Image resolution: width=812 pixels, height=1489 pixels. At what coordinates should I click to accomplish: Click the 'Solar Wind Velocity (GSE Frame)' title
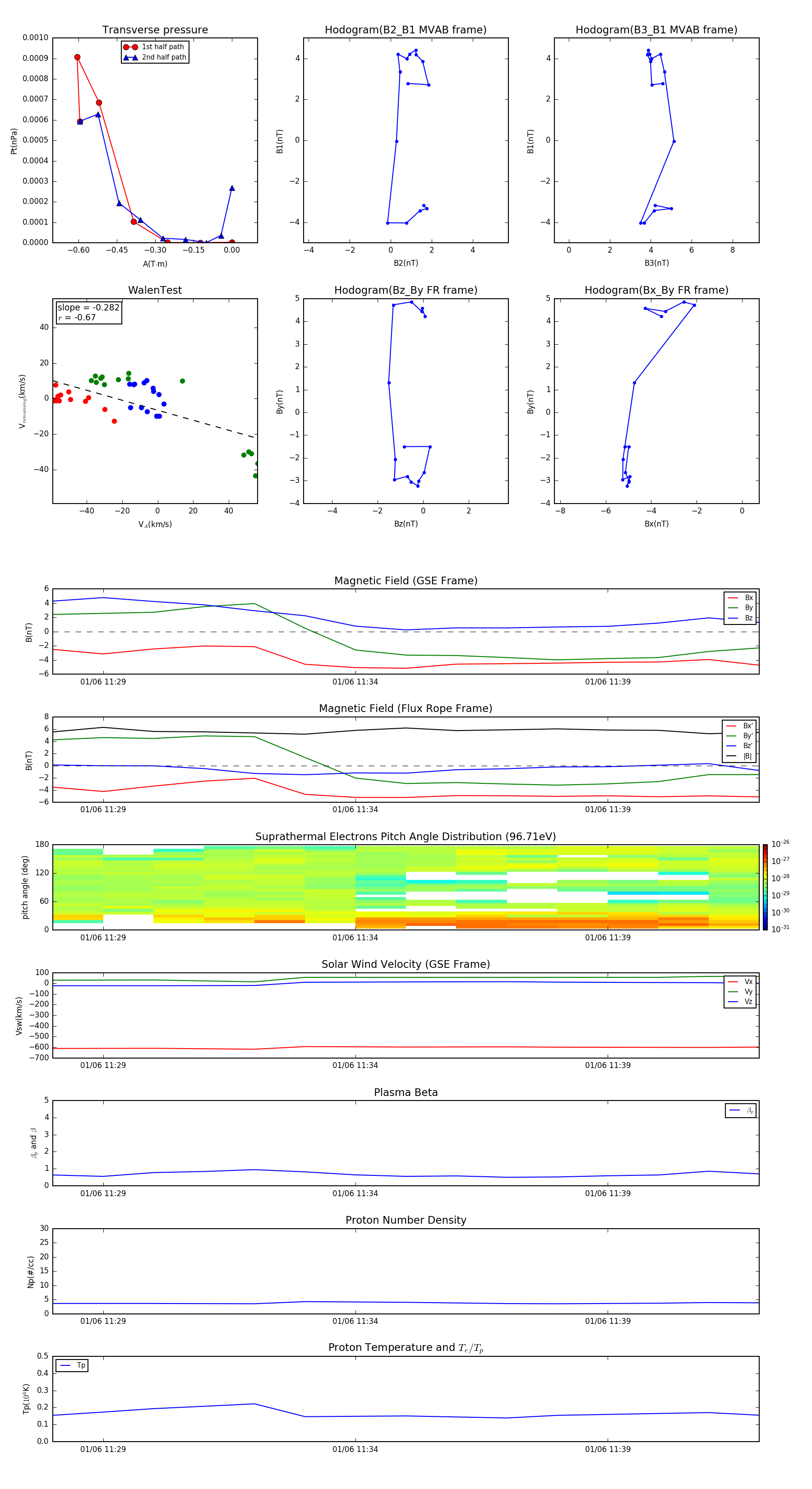coord(406,964)
